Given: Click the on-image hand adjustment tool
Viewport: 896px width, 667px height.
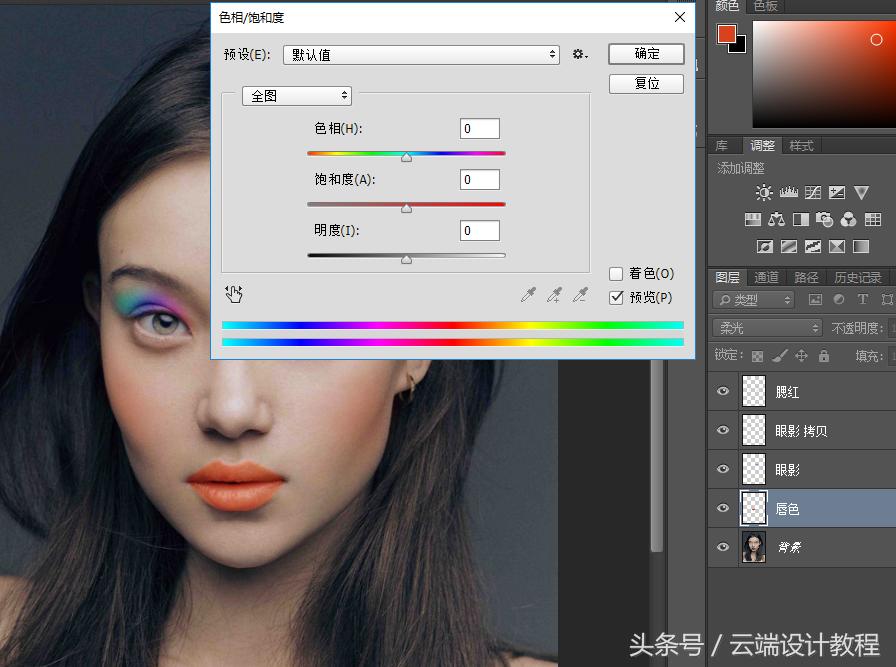Looking at the screenshot, I should coord(234,294).
